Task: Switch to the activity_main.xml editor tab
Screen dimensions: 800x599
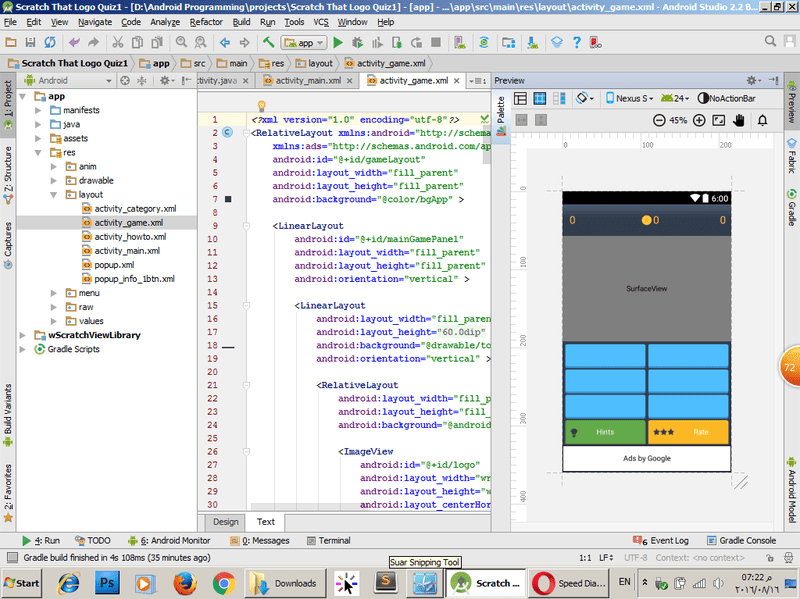Action: pos(306,81)
